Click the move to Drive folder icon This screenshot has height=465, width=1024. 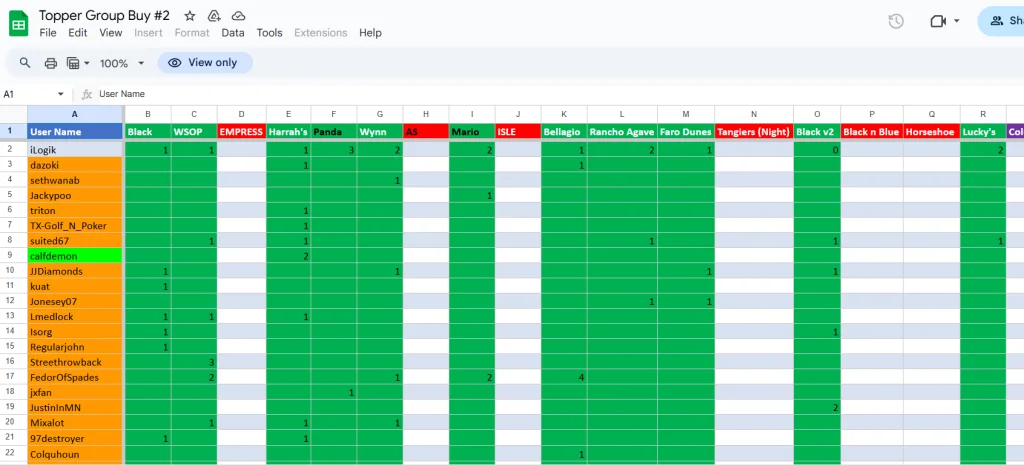[x=214, y=16]
